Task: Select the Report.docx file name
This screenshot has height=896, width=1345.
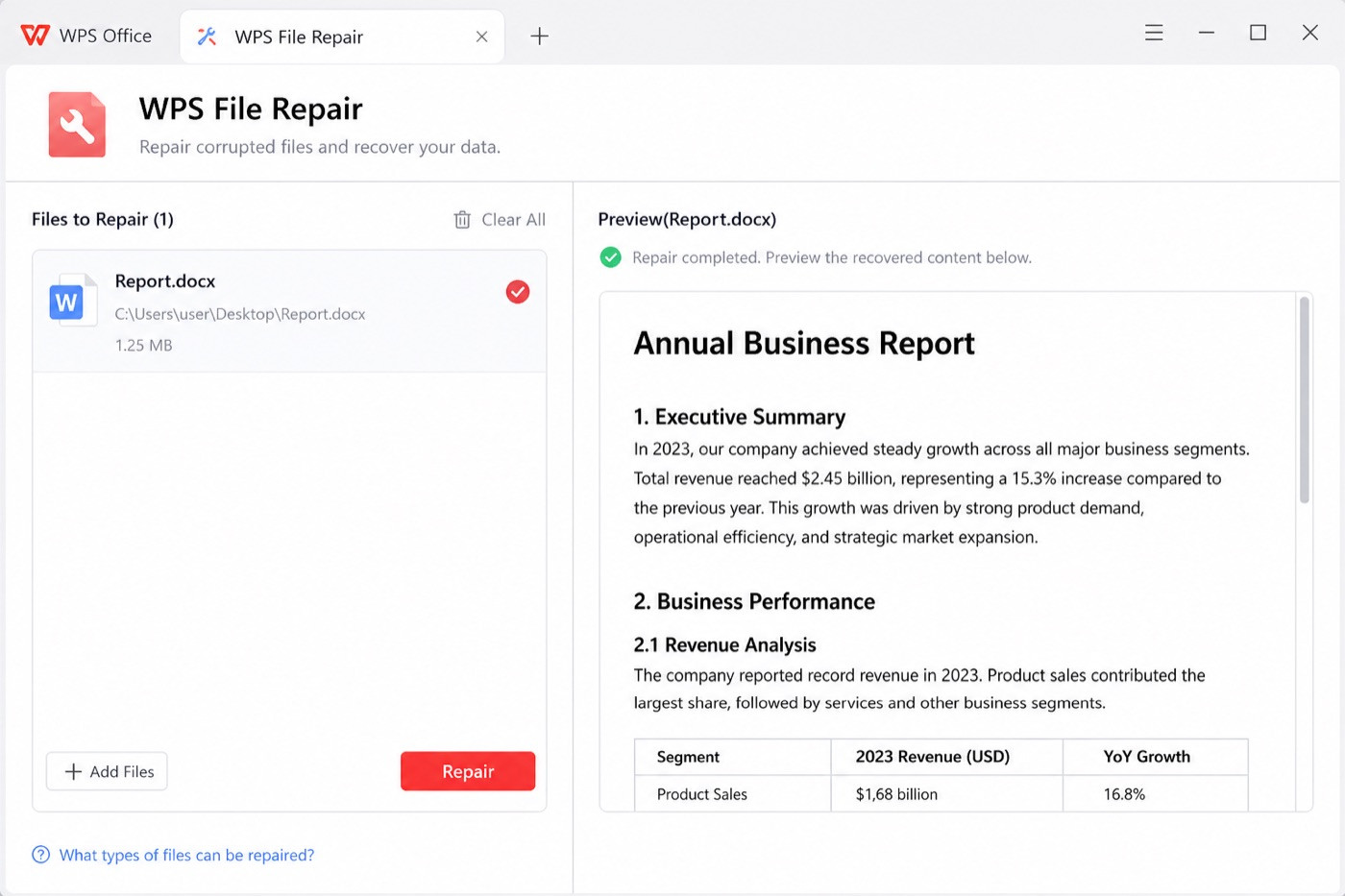Action: (x=165, y=281)
